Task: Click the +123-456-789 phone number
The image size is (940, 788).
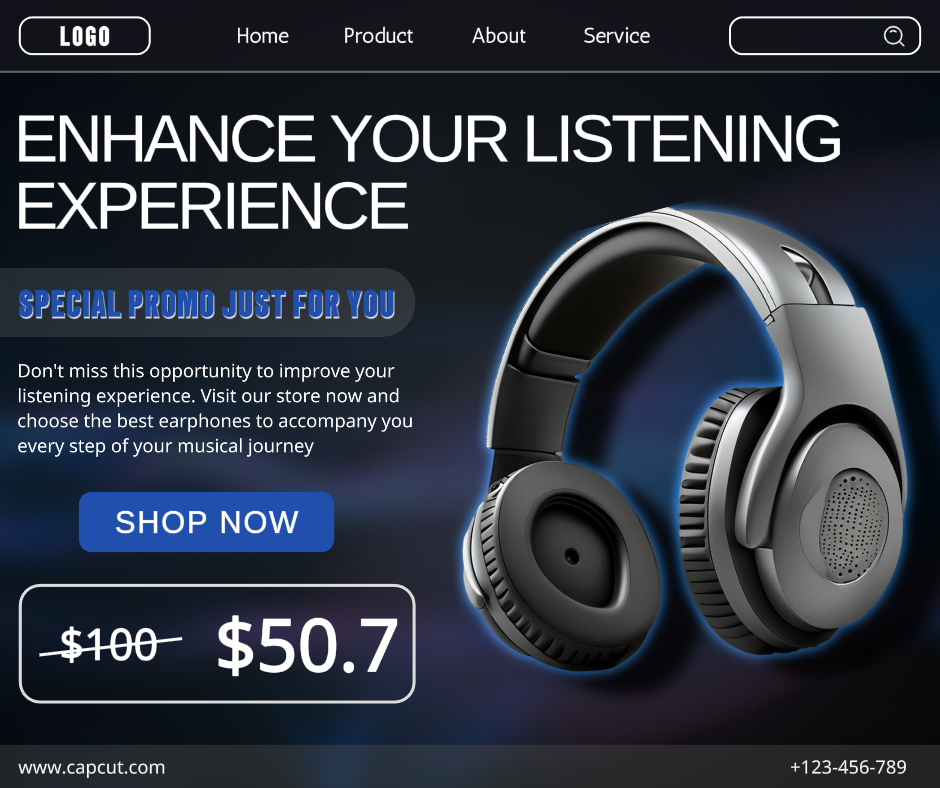Action: [x=848, y=767]
